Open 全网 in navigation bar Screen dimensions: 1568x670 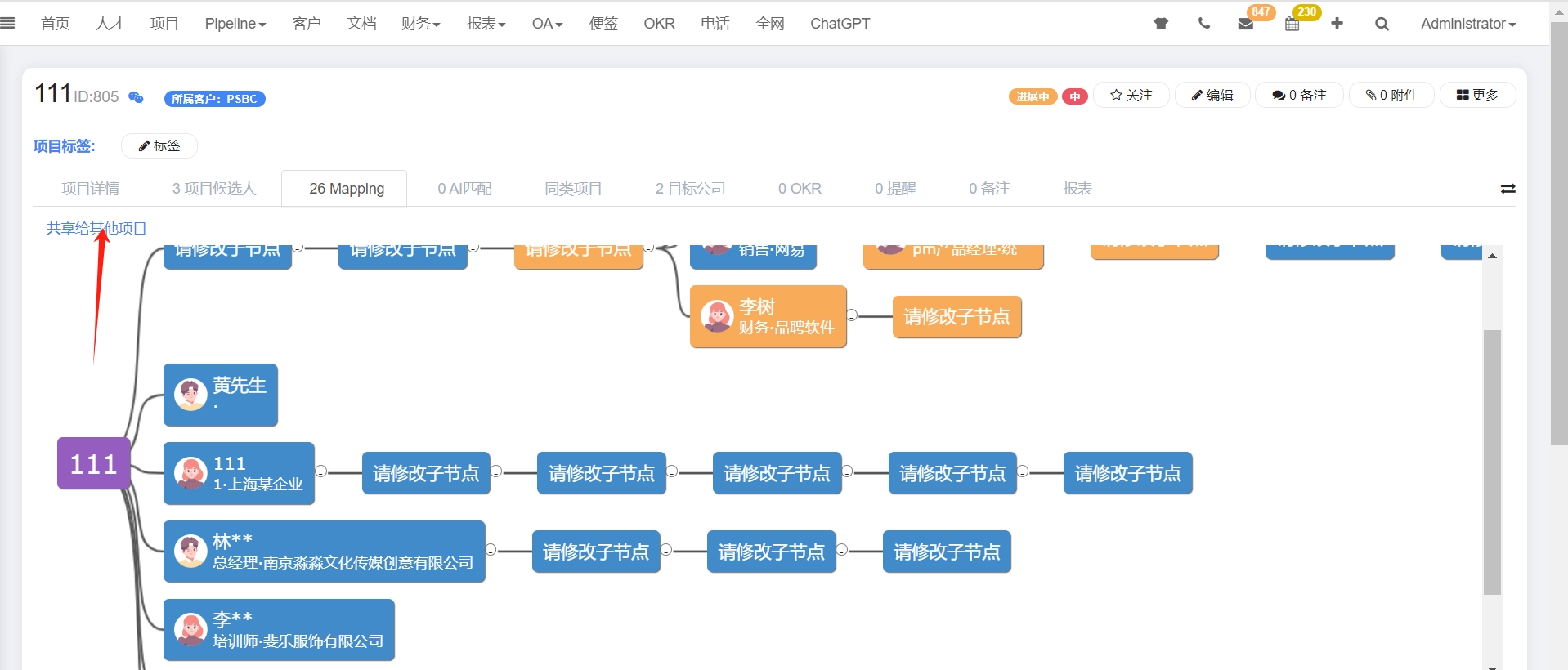(770, 24)
